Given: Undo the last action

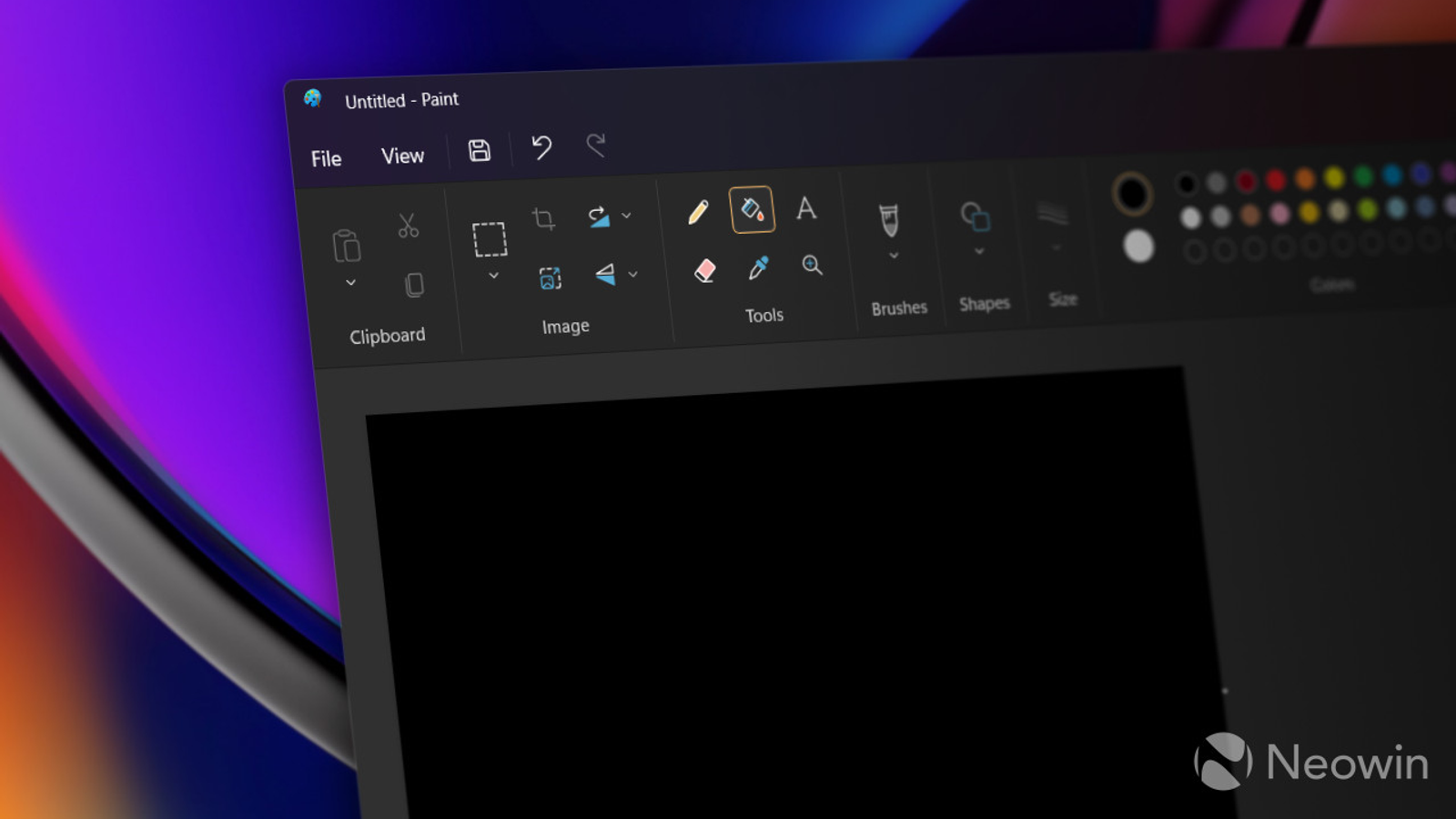Looking at the screenshot, I should coord(541,147).
